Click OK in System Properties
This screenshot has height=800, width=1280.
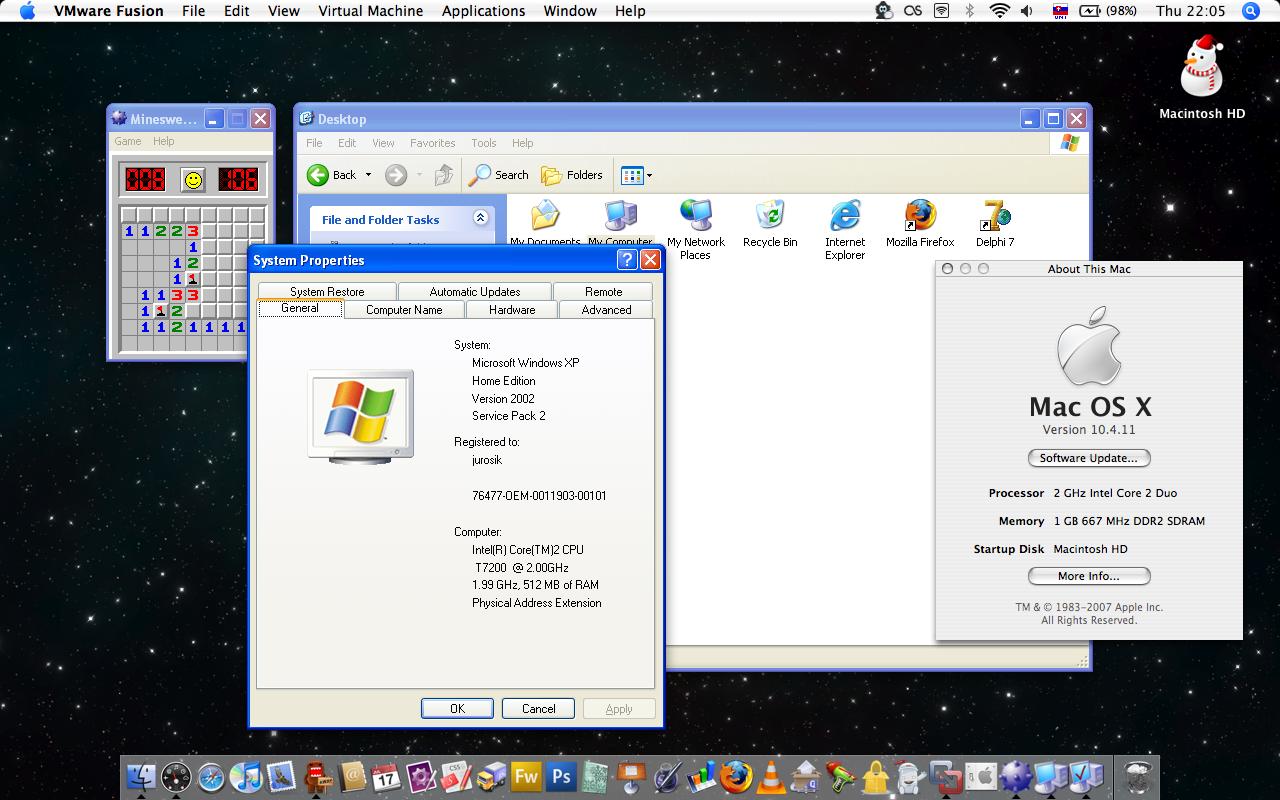(x=457, y=708)
